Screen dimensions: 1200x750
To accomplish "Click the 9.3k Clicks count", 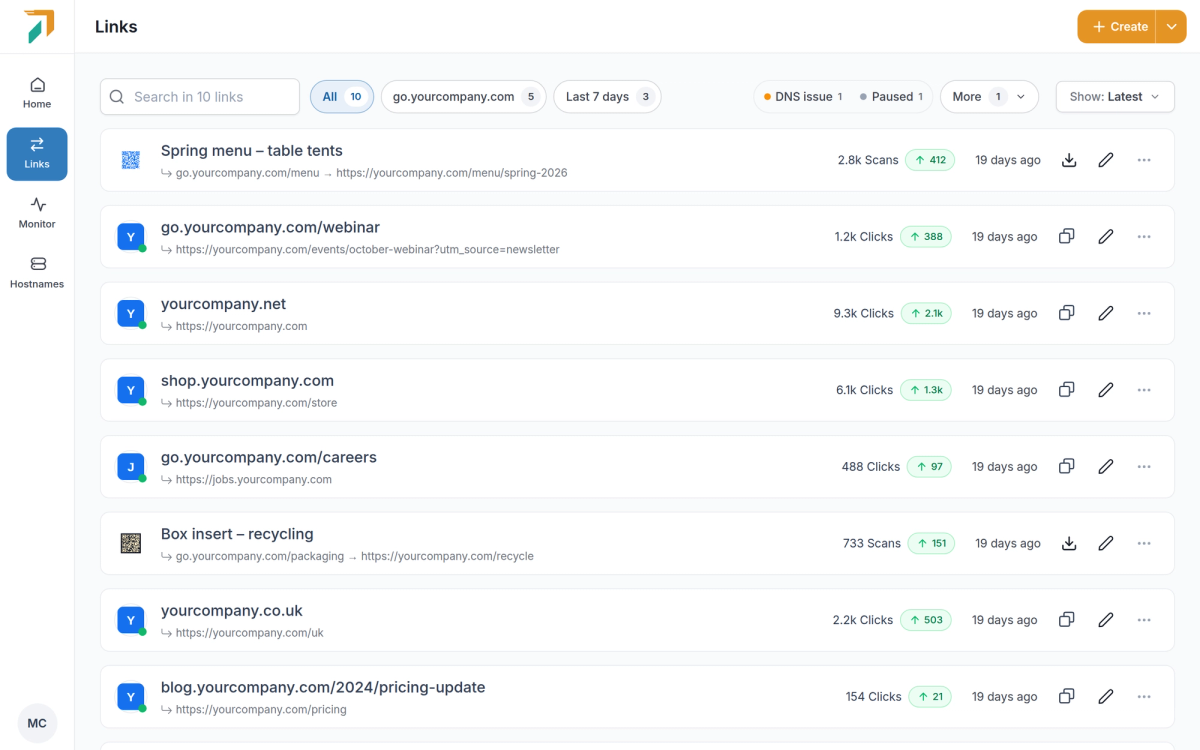I will click(x=863, y=313).
